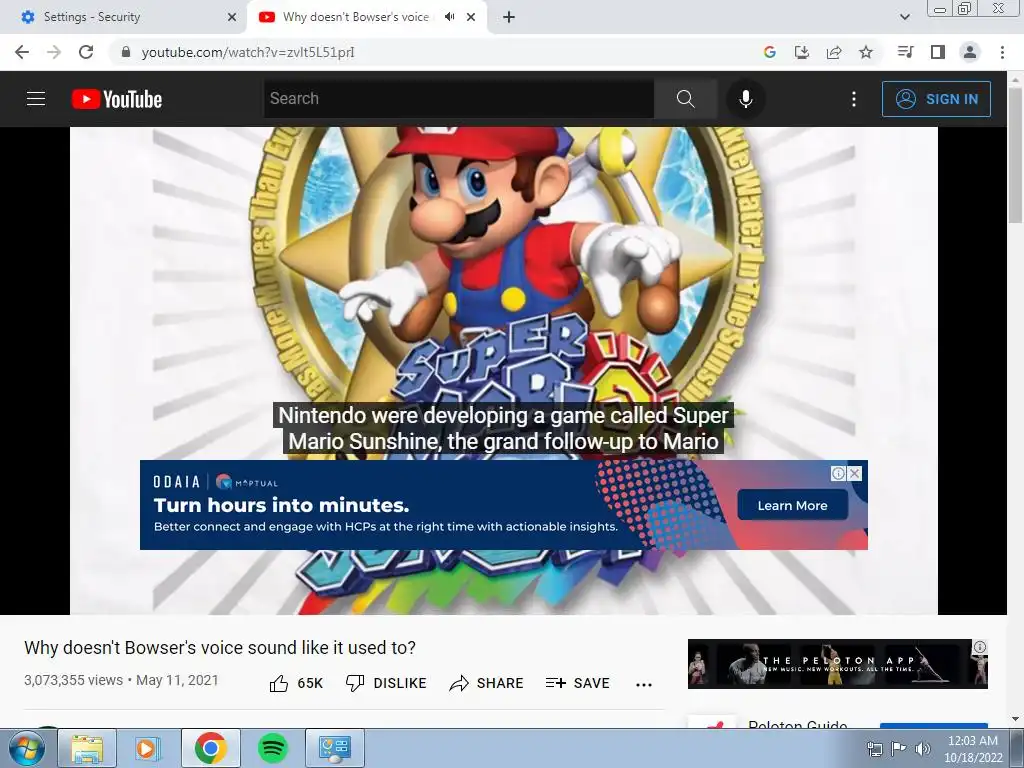Share this page from the address bar

point(834,52)
